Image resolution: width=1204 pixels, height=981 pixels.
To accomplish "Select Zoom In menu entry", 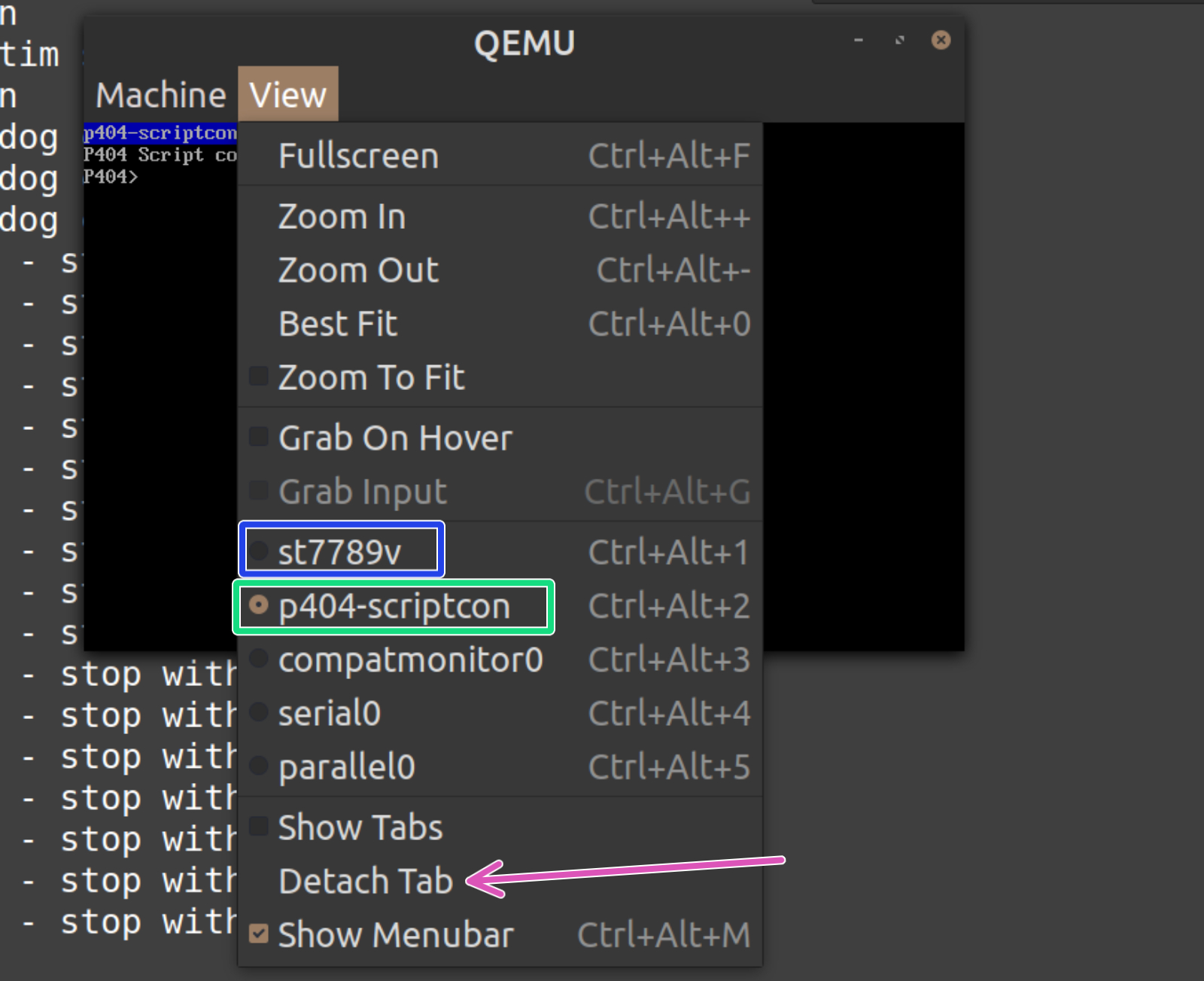I will pos(500,217).
